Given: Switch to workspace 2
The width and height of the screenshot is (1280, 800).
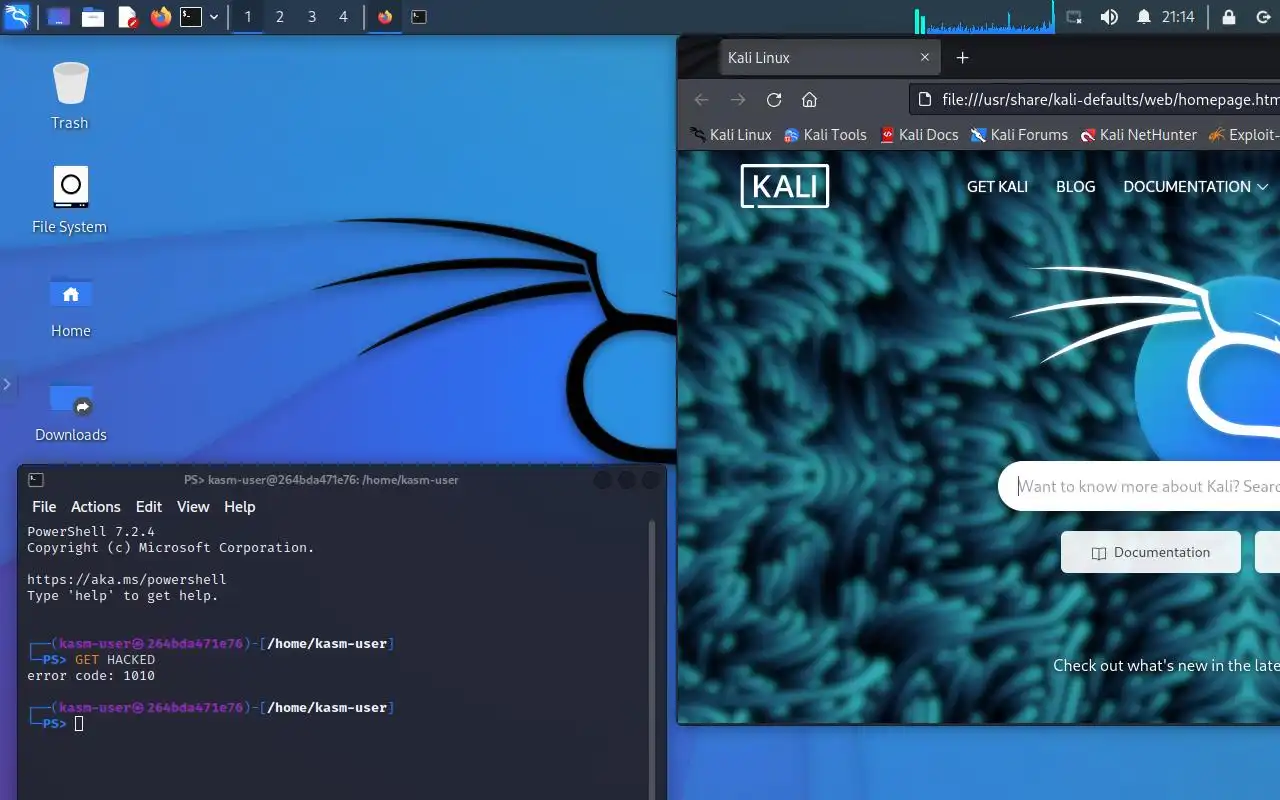Looking at the screenshot, I should pyautogui.click(x=280, y=17).
